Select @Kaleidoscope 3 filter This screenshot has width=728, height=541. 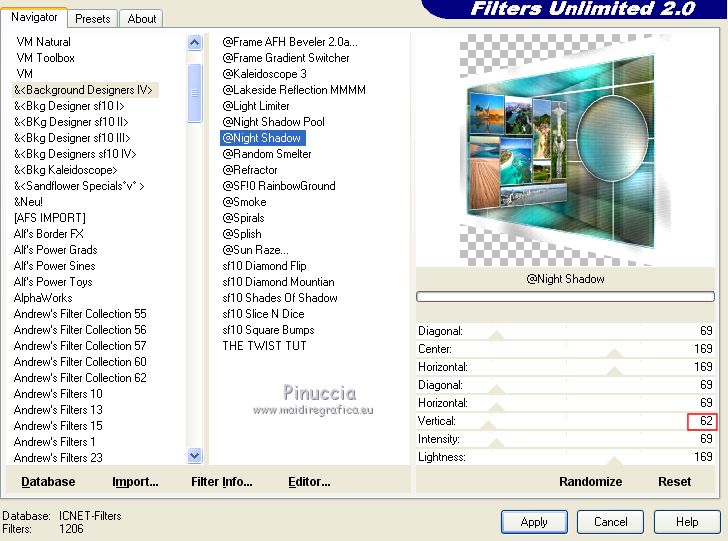pos(264,74)
